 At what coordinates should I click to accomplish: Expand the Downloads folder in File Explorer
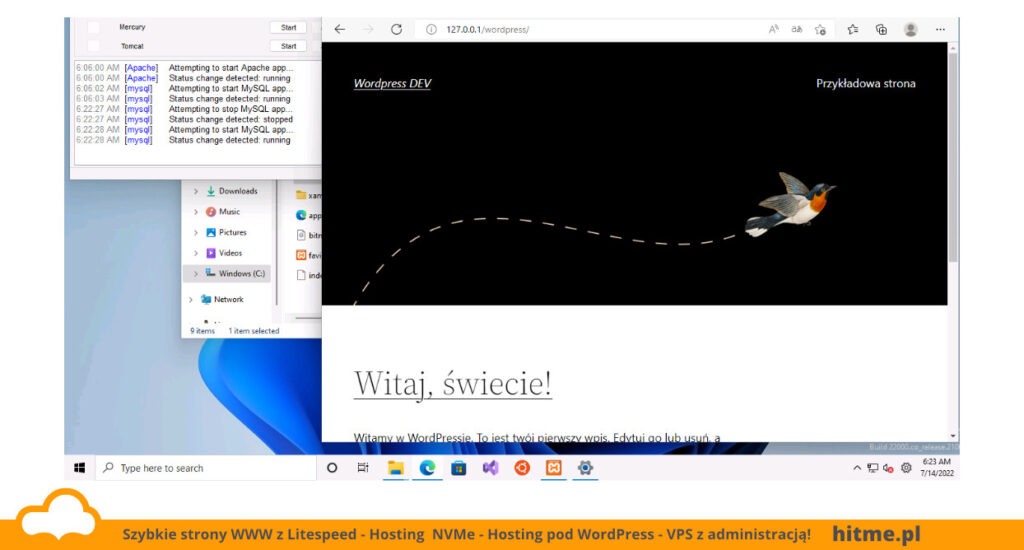(x=195, y=191)
